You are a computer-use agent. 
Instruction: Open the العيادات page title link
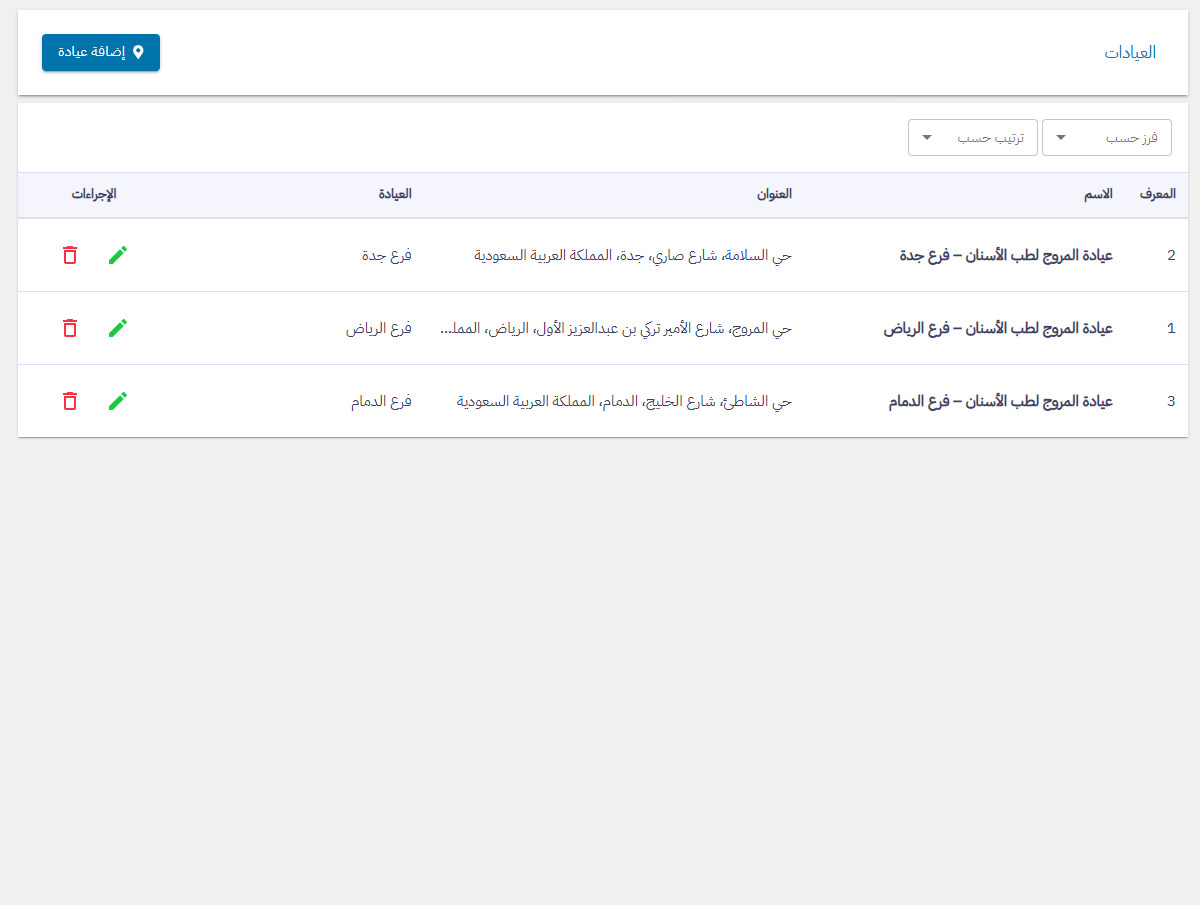coord(1130,53)
